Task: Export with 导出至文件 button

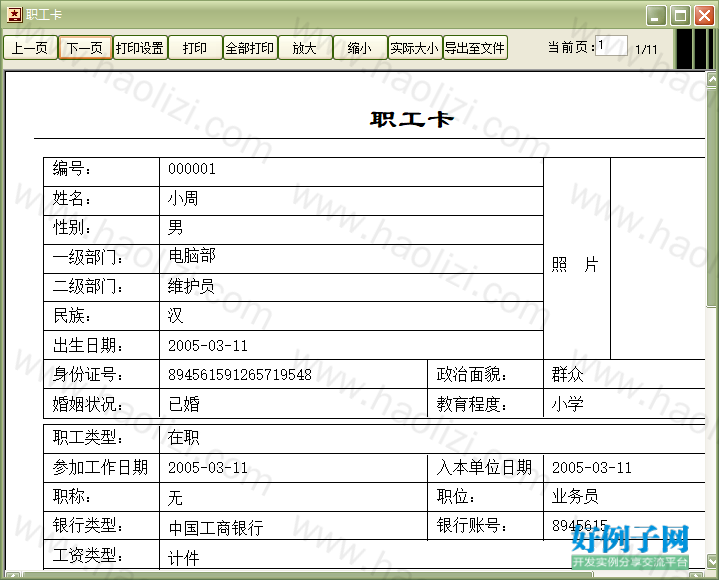Action: pyautogui.click(x=475, y=48)
